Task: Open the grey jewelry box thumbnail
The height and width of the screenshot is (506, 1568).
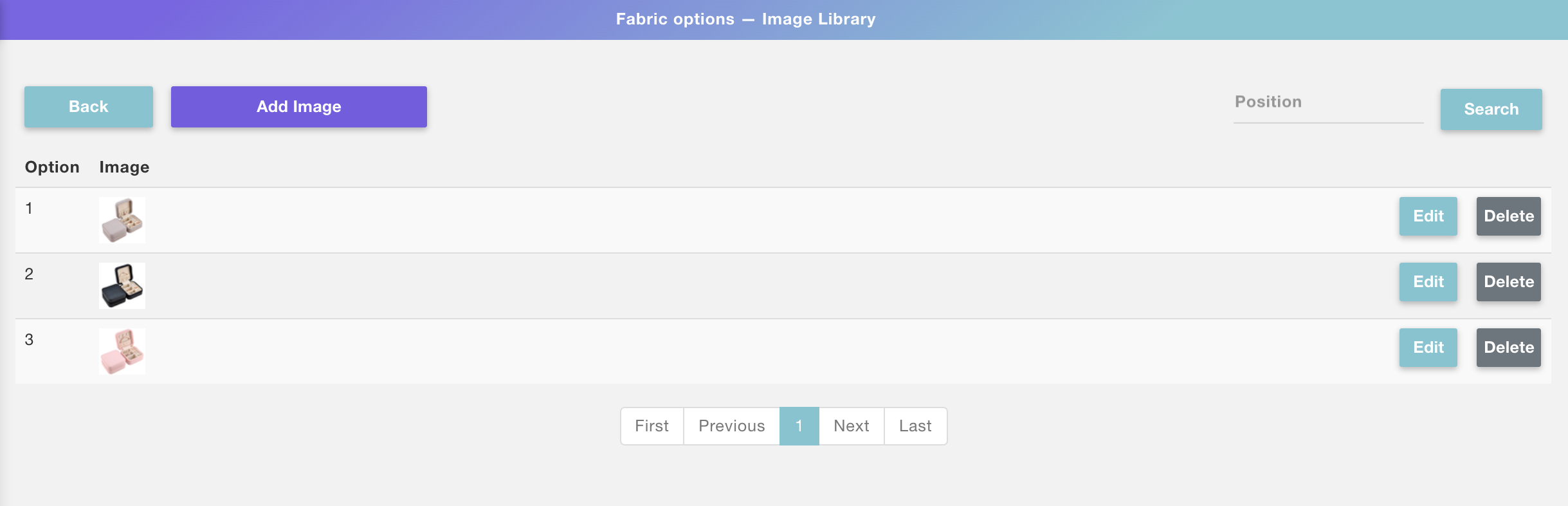Action: [x=122, y=220]
